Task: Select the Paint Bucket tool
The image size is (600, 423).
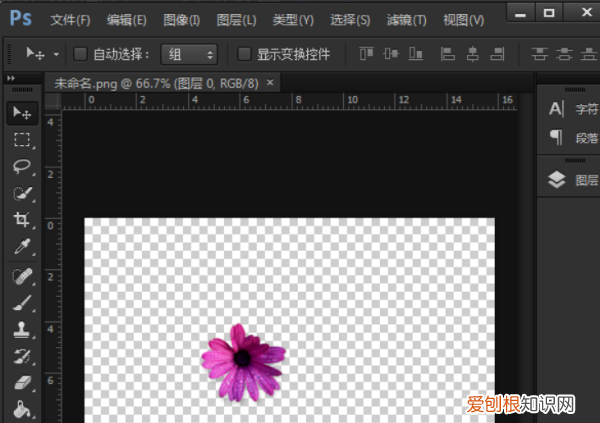Action: pyautogui.click(x=22, y=409)
